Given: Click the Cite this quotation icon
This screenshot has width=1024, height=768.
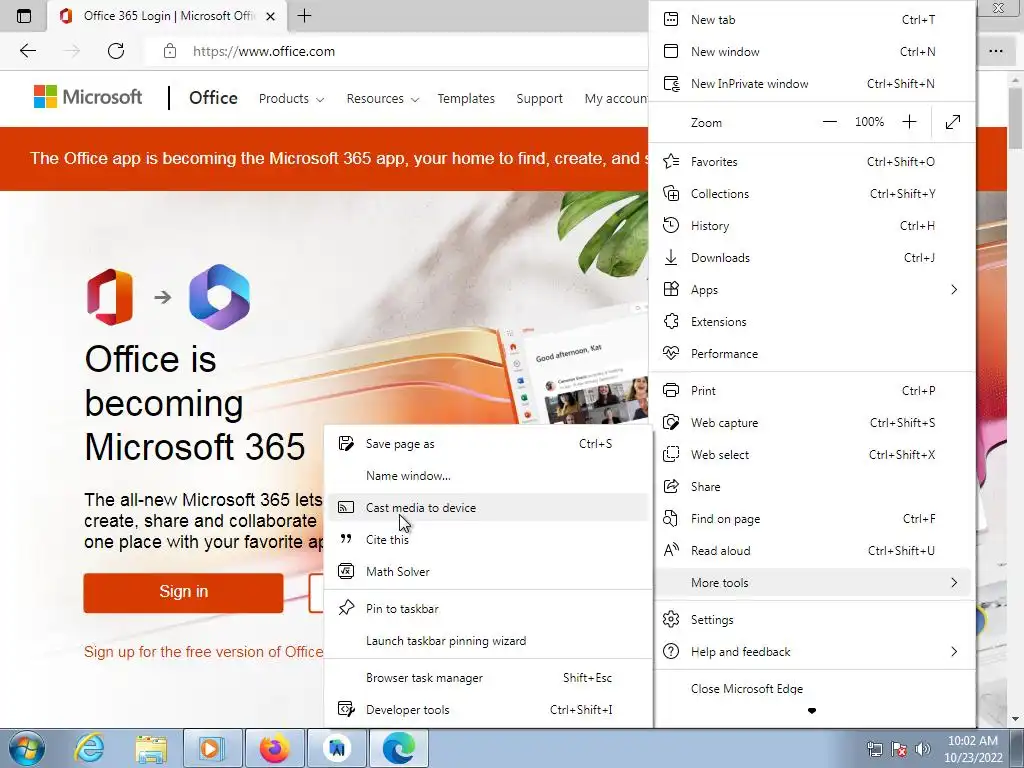Looking at the screenshot, I should pos(346,539).
